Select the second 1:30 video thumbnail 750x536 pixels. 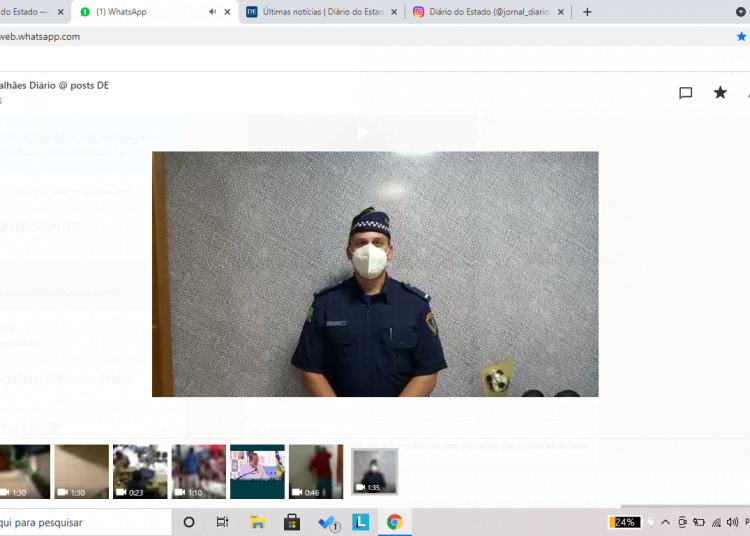(x=81, y=471)
